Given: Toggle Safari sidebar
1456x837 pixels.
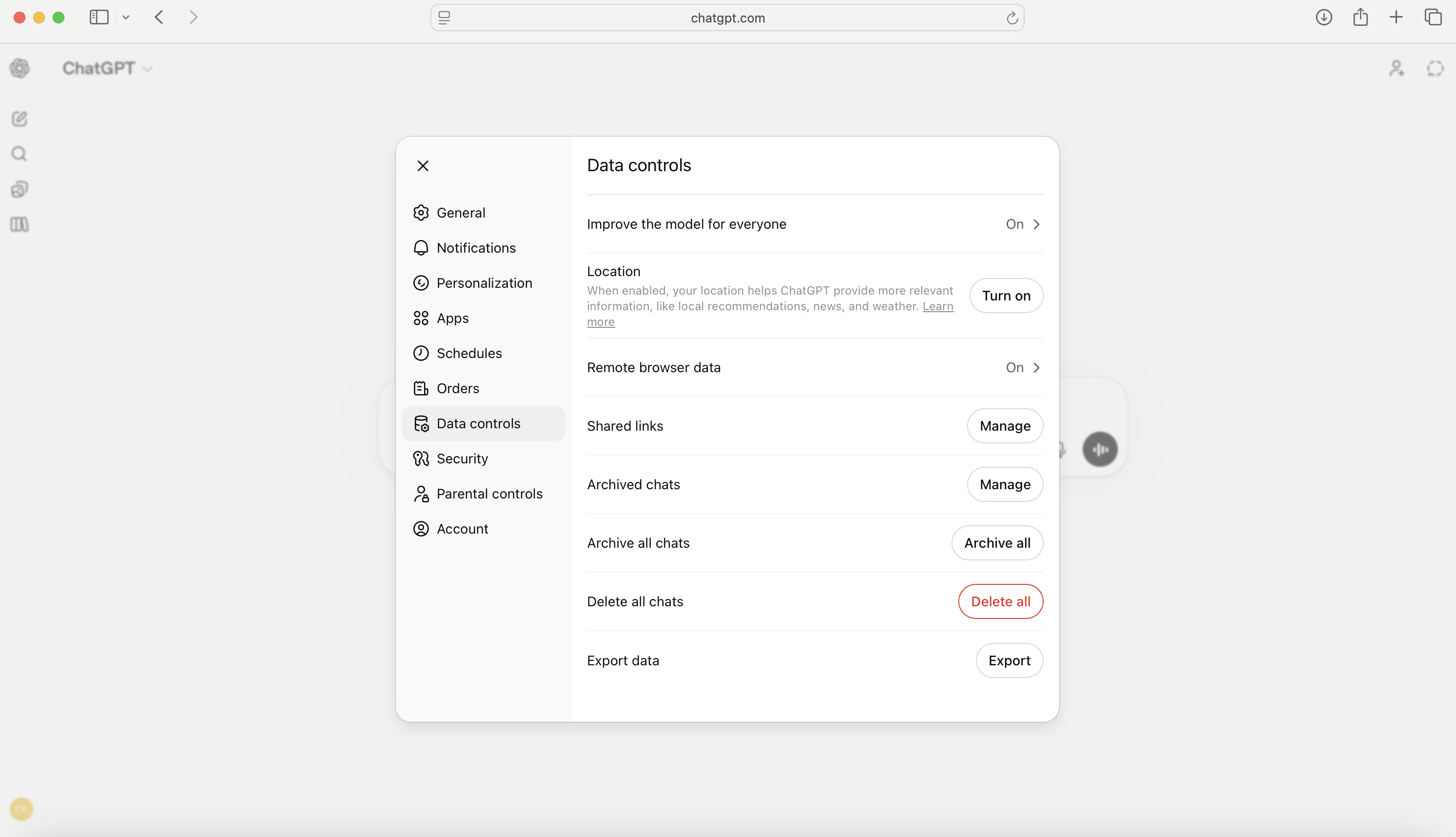Looking at the screenshot, I should point(99,17).
